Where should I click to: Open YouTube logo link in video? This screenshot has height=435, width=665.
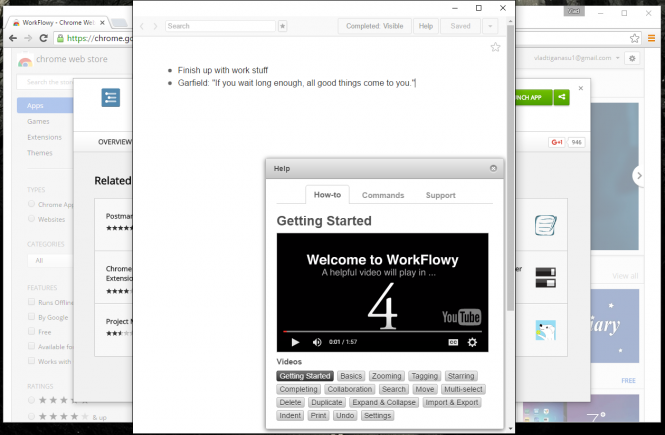click(x=461, y=317)
